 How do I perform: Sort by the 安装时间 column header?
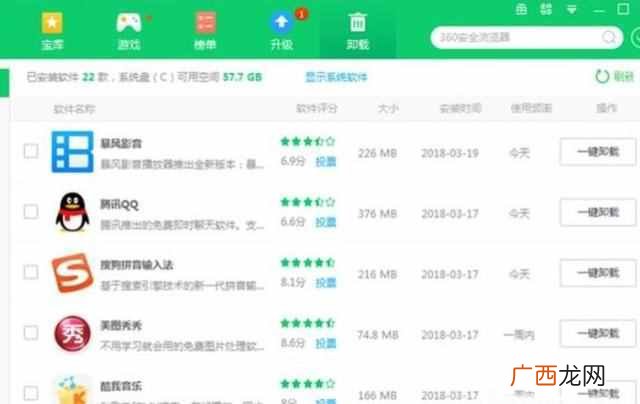[x=460, y=108]
